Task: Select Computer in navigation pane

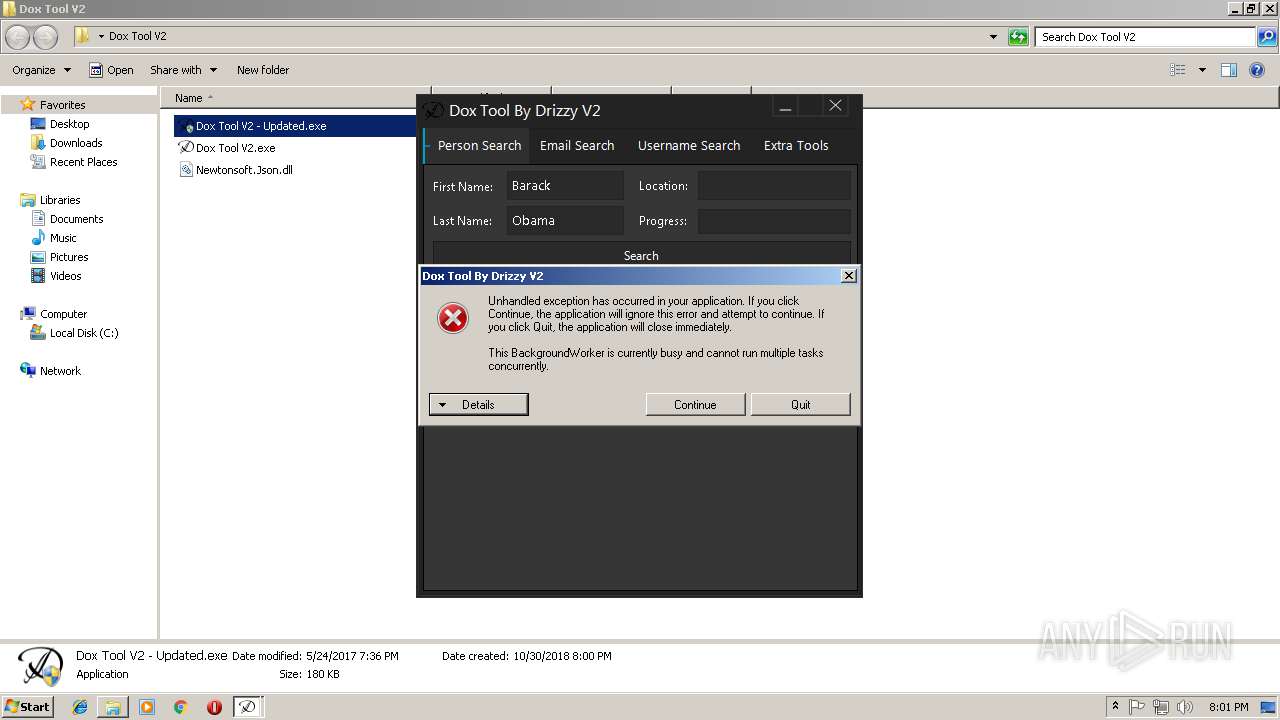Action: coord(63,314)
